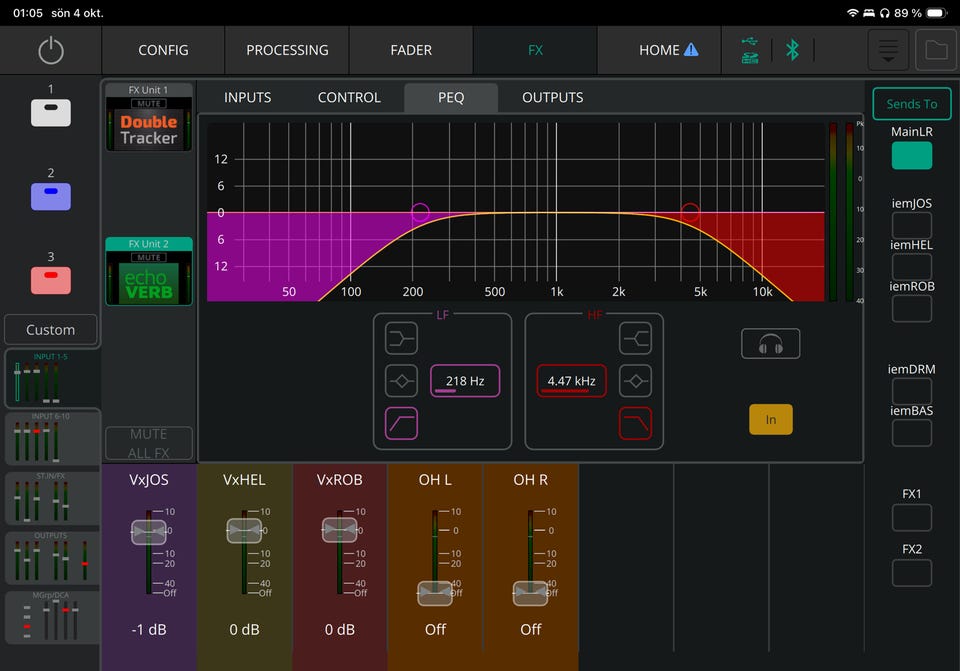Trigger white soft key 1
The image size is (960, 671).
(x=51, y=113)
